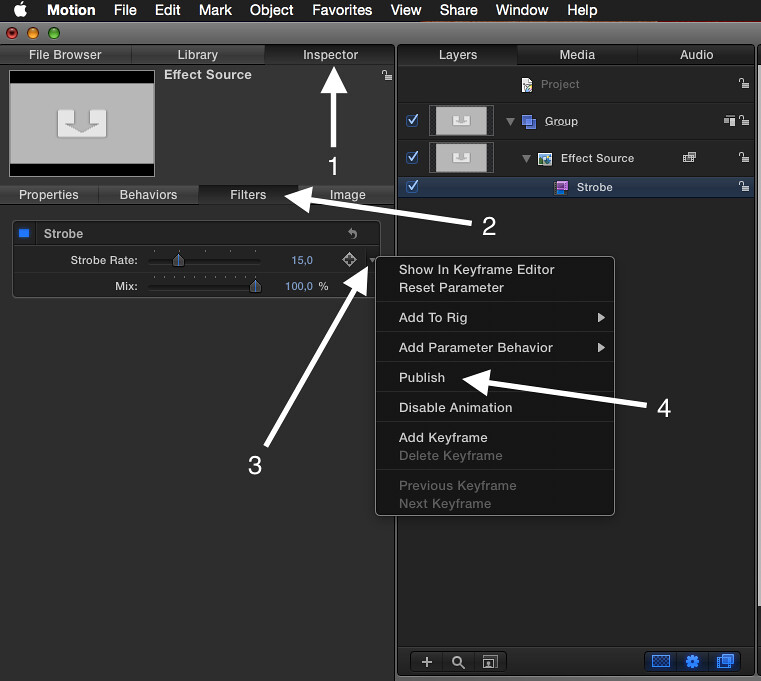The width and height of the screenshot is (761, 681).
Task: Show the layer preview frame button
Action: point(490,662)
